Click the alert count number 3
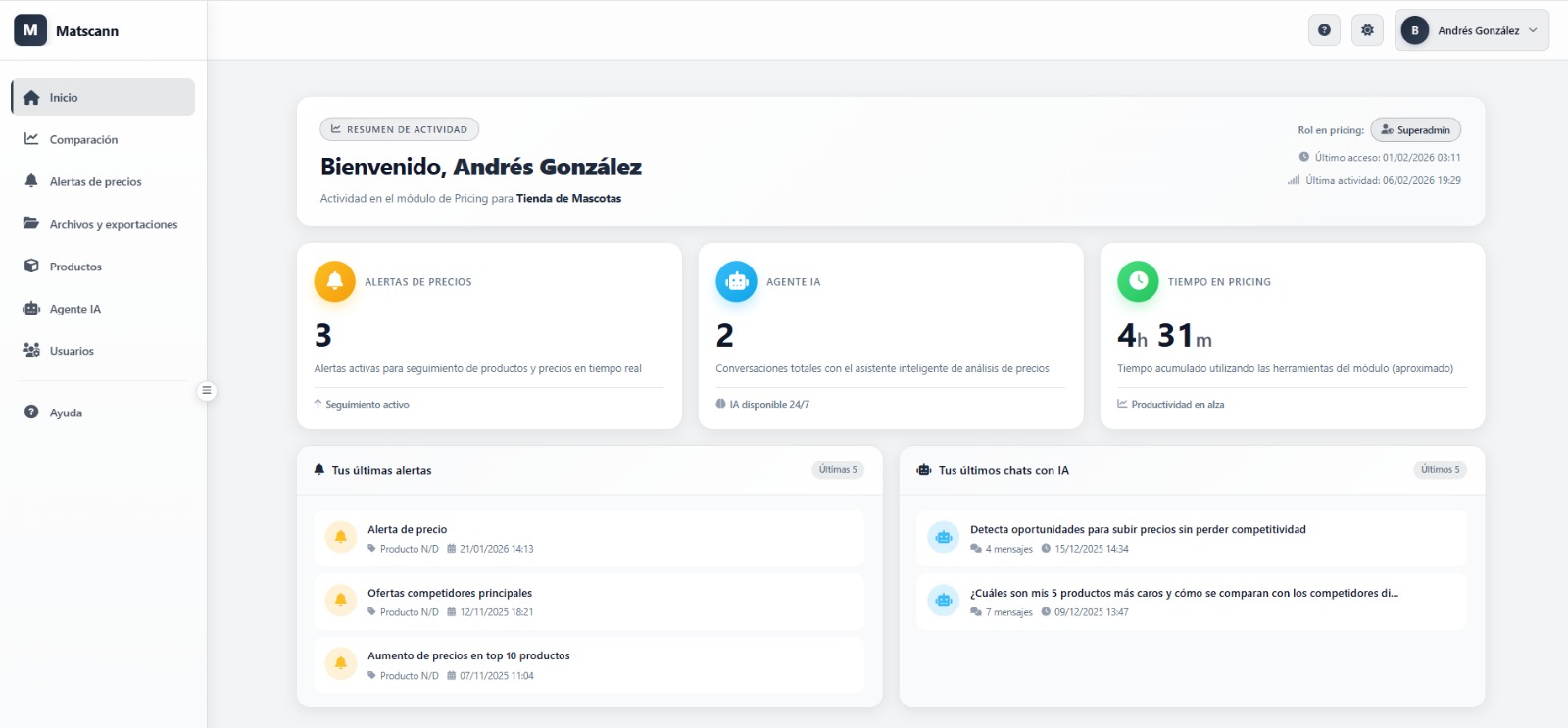This screenshot has width=1568, height=728. point(323,336)
